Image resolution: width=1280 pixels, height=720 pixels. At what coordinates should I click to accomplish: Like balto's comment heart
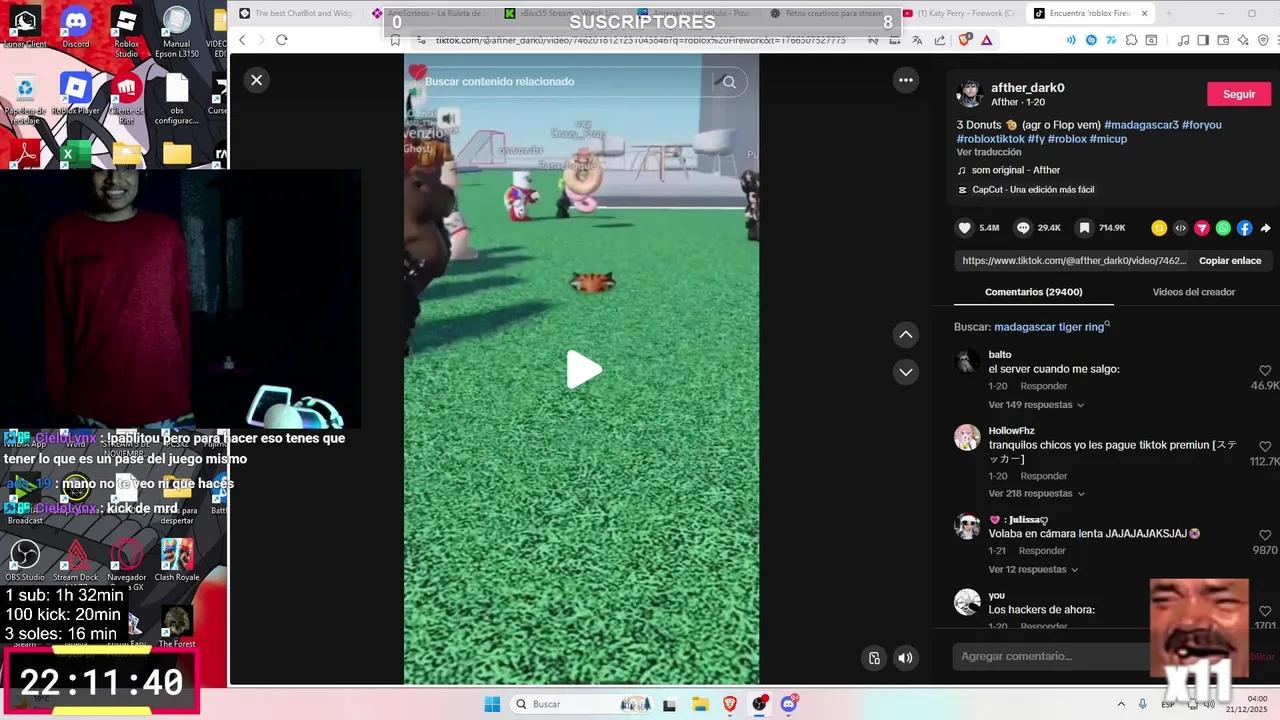(x=1265, y=371)
